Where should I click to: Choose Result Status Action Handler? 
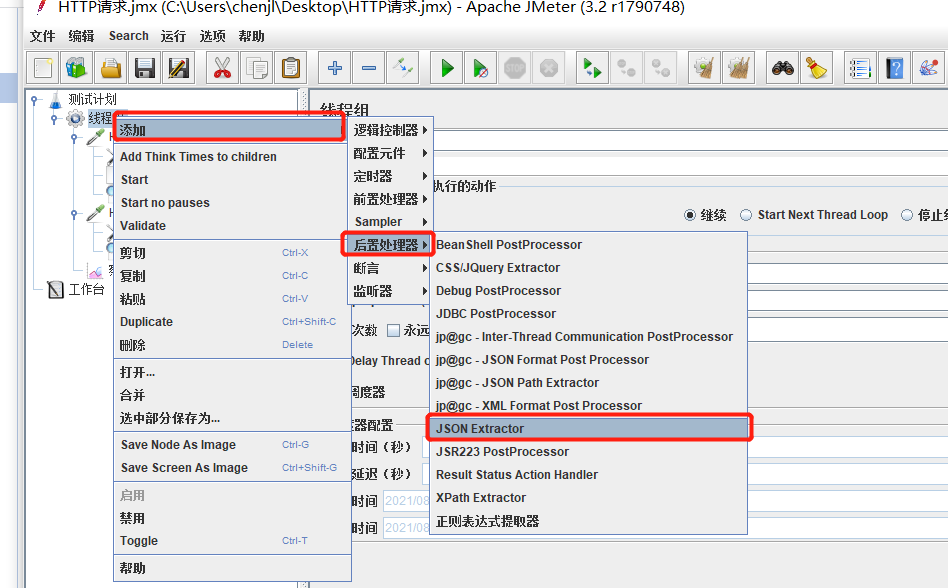(589, 474)
